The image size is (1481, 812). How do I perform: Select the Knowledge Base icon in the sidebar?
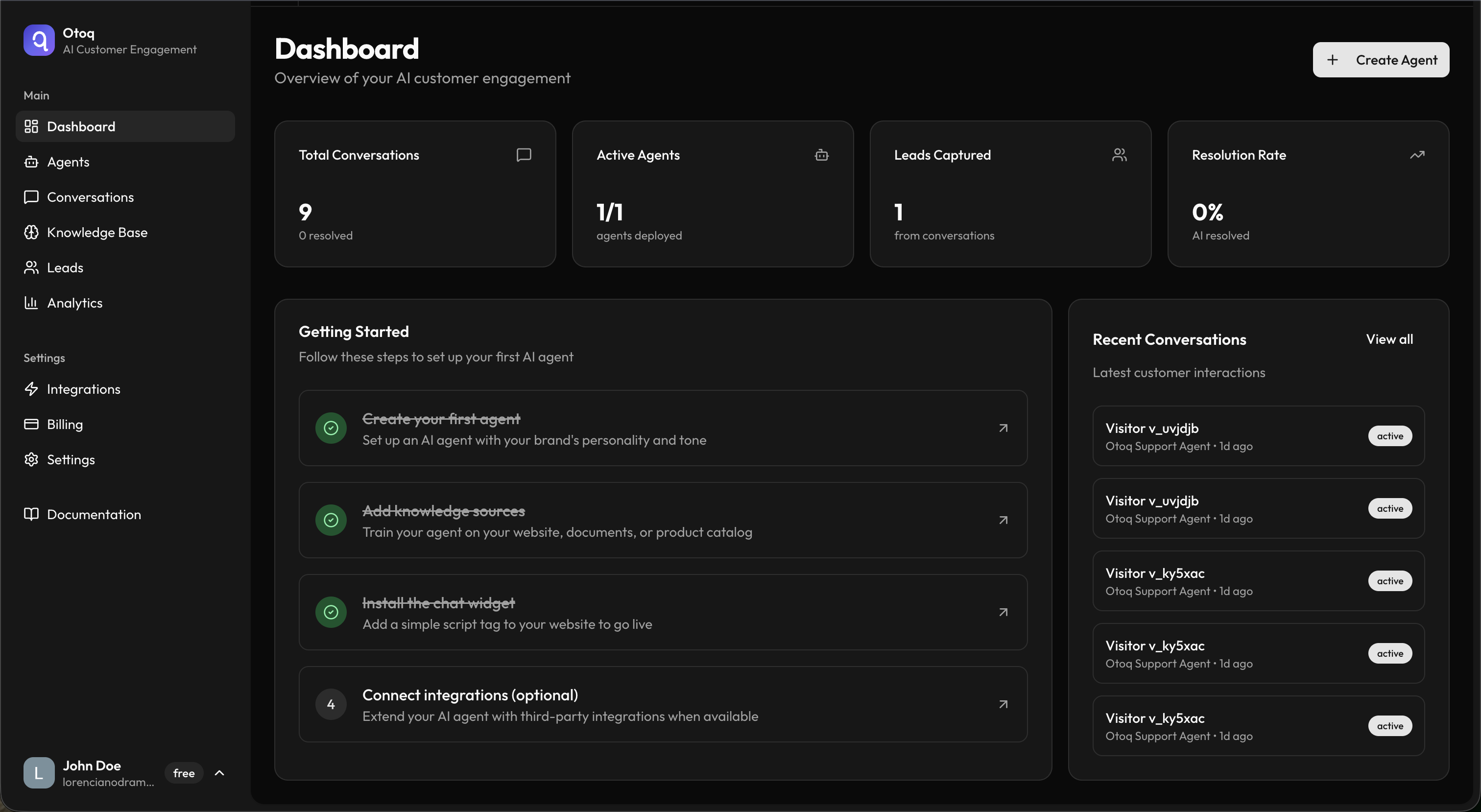(32, 232)
